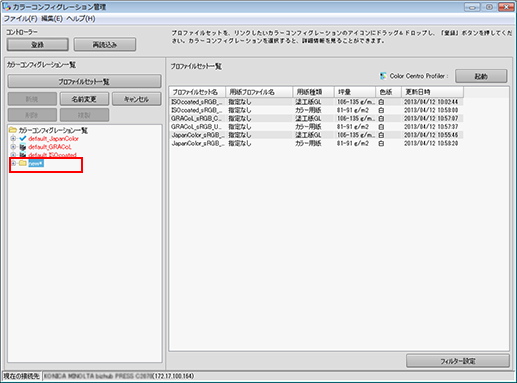Open the 編集(E) menu
The height and width of the screenshot is (383, 517).
pos(52,19)
